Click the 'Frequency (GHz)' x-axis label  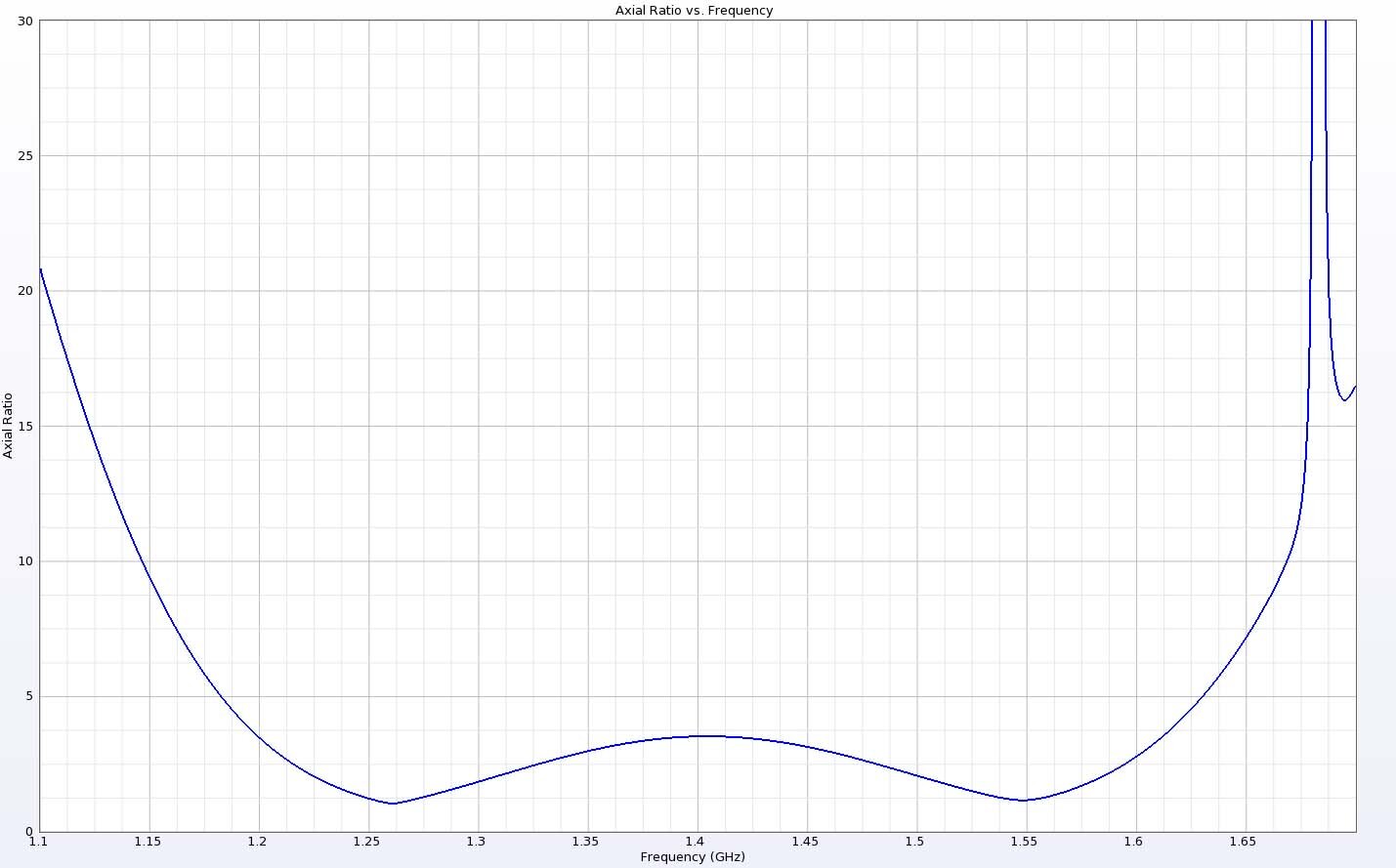[693, 857]
